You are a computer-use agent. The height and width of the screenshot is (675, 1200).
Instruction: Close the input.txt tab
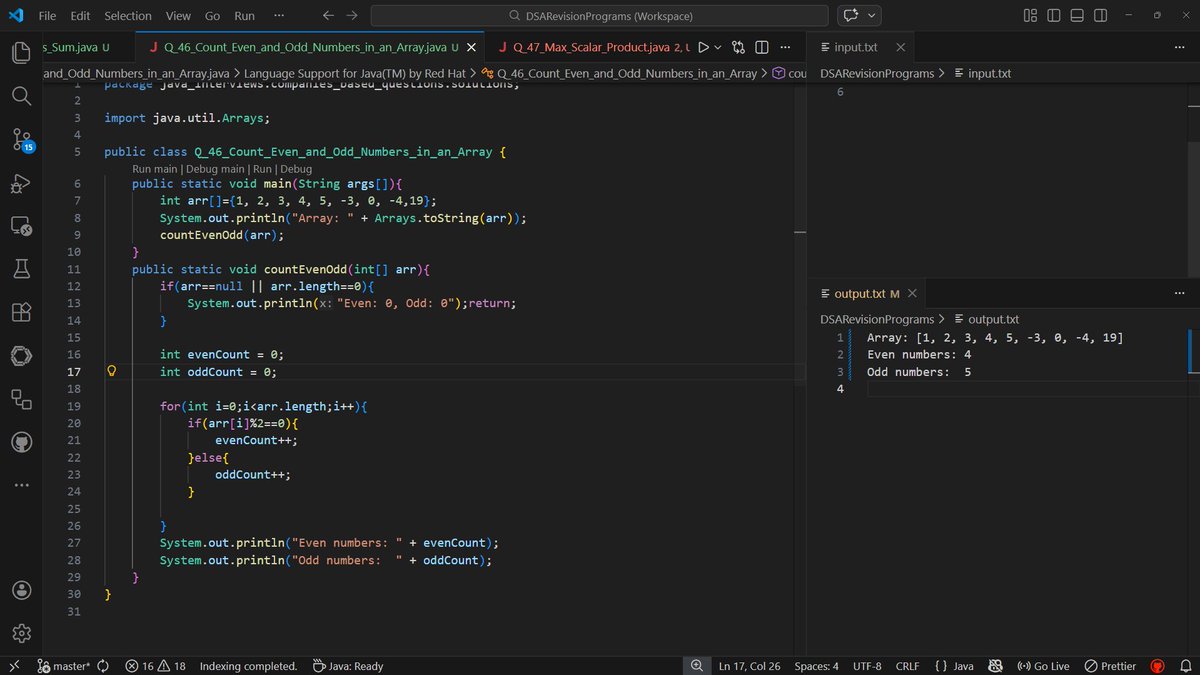[x=900, y=47]
